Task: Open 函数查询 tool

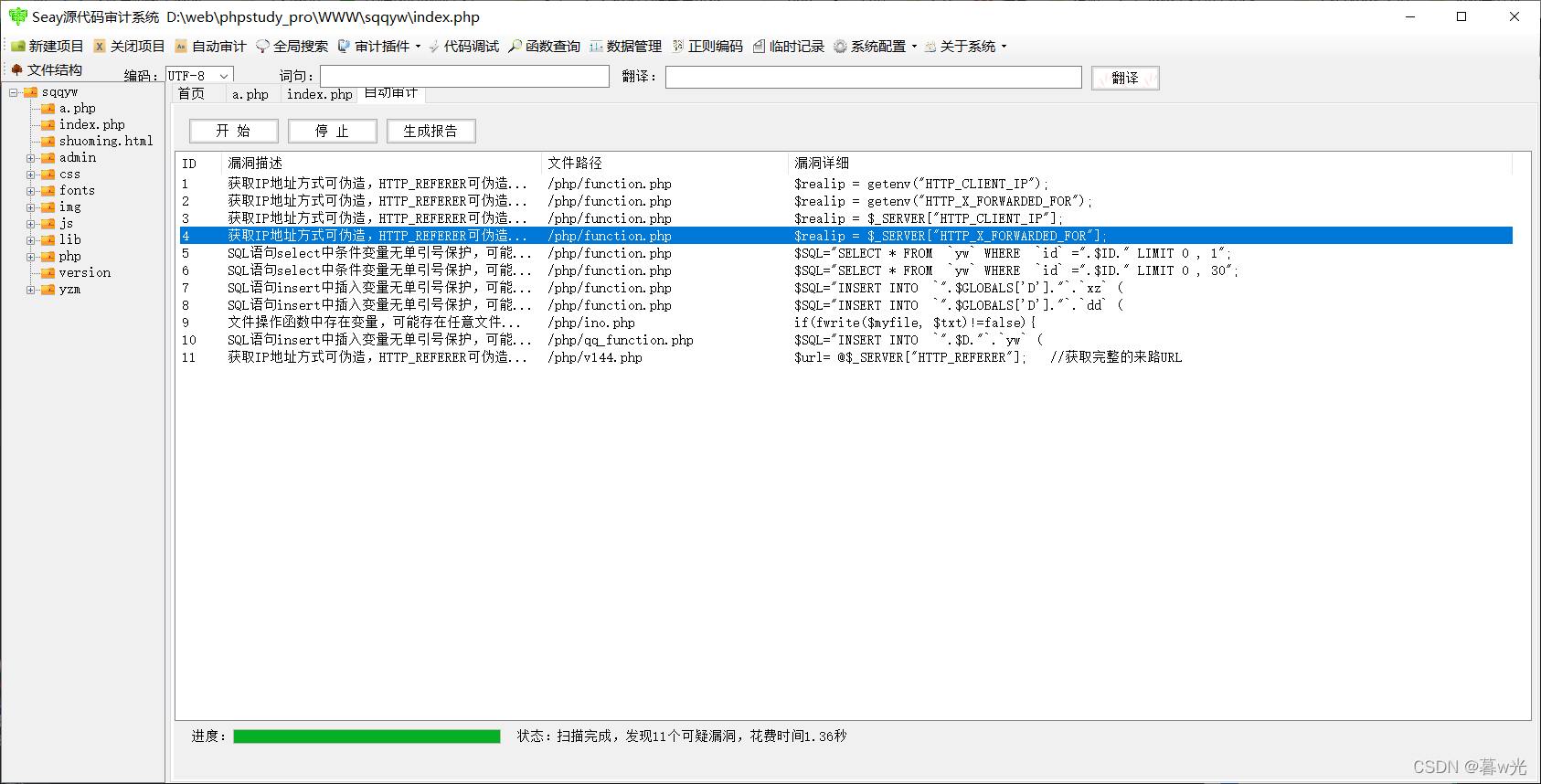Action: click(544, 47)
